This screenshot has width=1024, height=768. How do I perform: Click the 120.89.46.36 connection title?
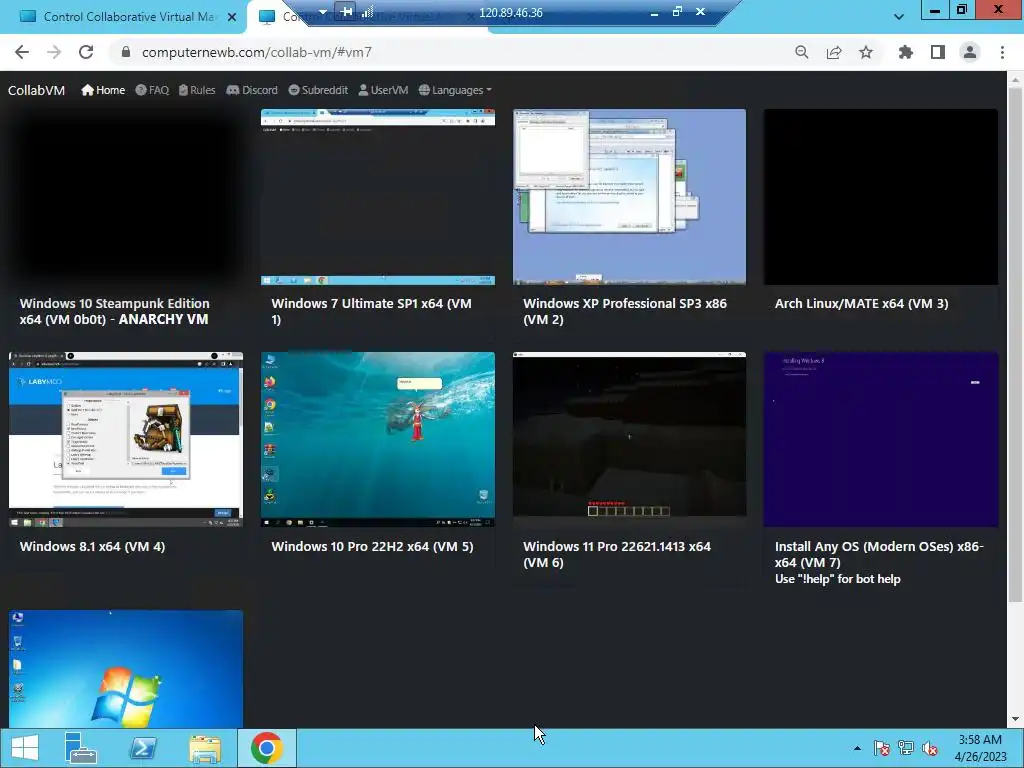click(511, 12)
